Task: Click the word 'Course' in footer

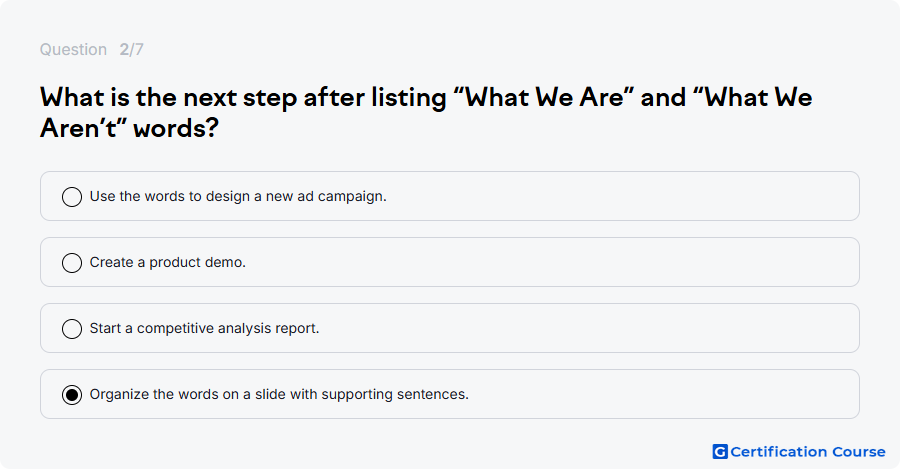Action: (859, 452)
